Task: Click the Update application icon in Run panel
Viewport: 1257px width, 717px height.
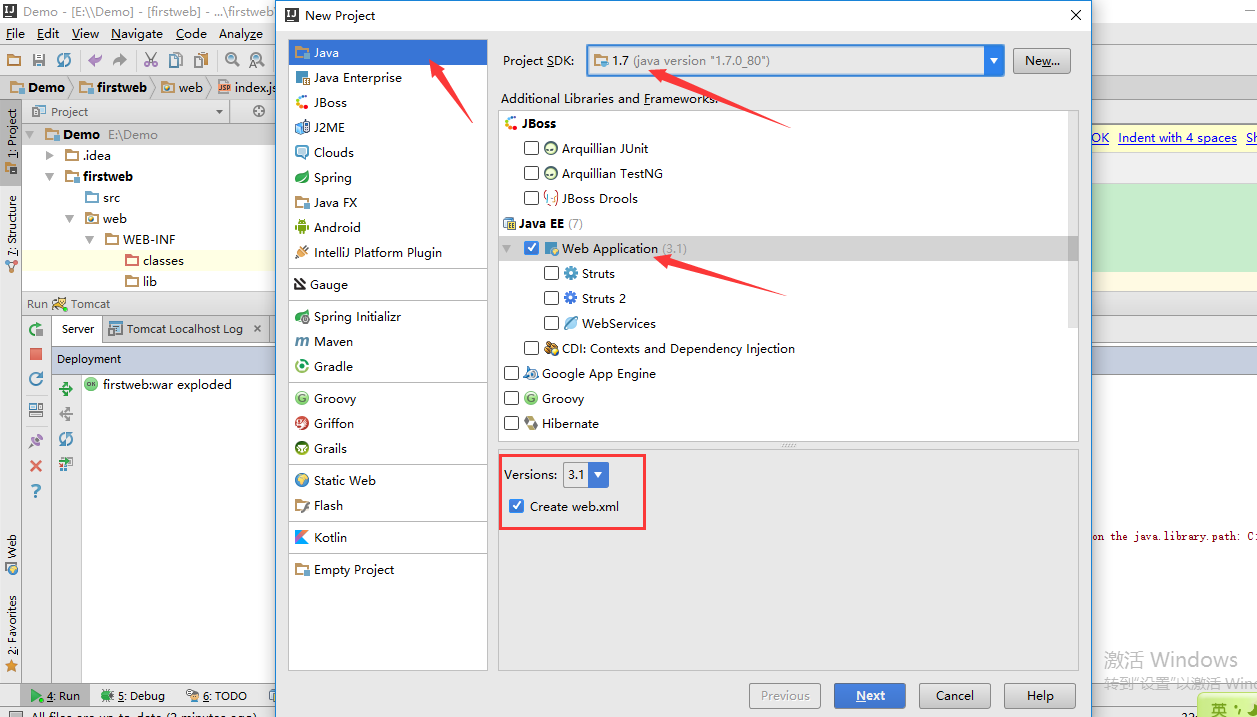Action: click(36, 379)
